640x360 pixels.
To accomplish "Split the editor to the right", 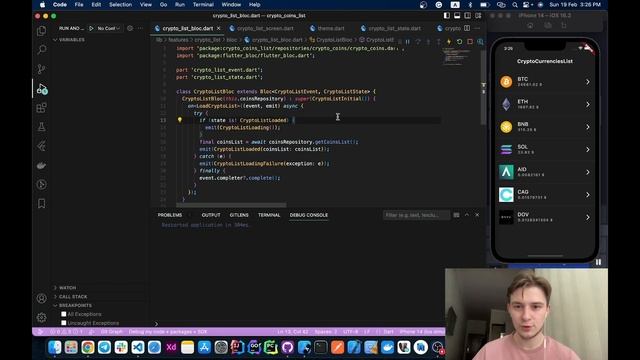I will click(x=467, y=28).
